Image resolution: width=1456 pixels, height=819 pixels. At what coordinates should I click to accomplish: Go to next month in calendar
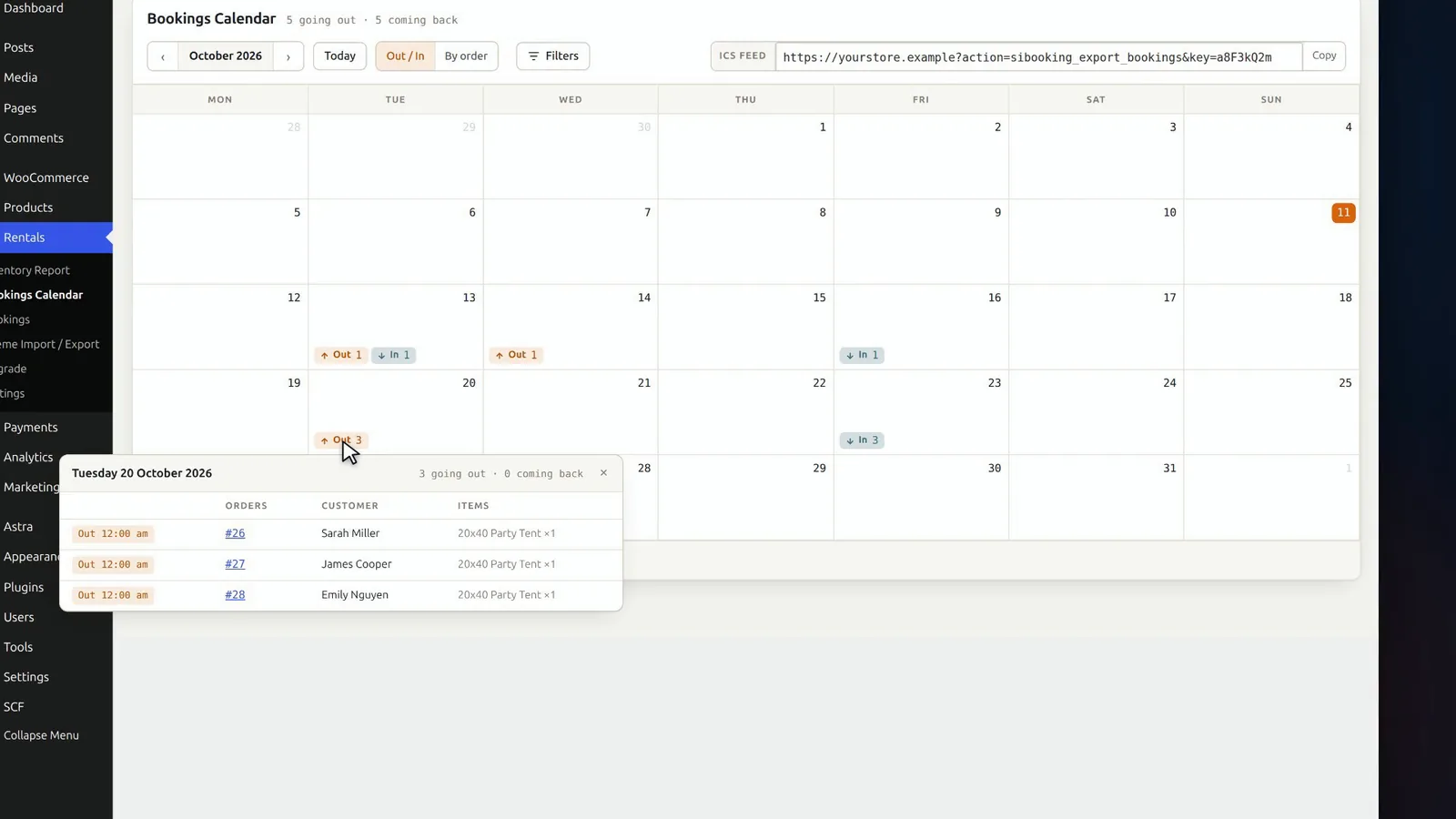coord(288,56)
